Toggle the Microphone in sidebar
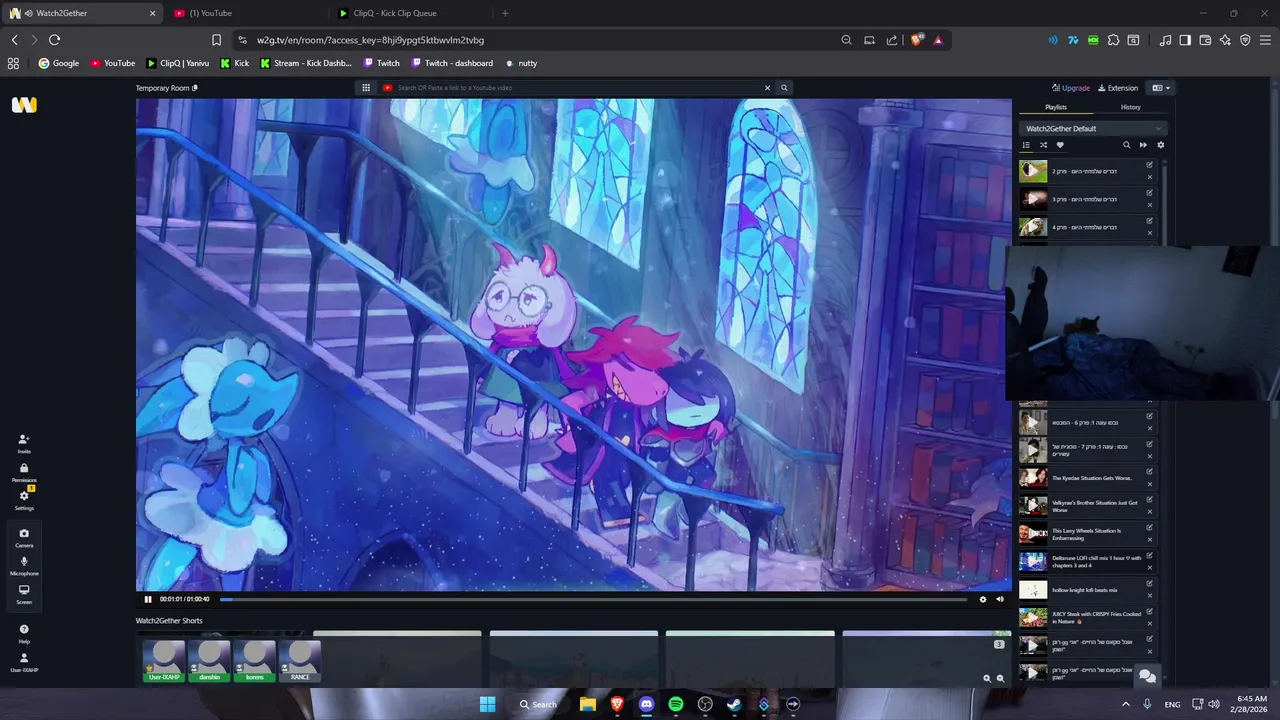 [x=24, y=565]
